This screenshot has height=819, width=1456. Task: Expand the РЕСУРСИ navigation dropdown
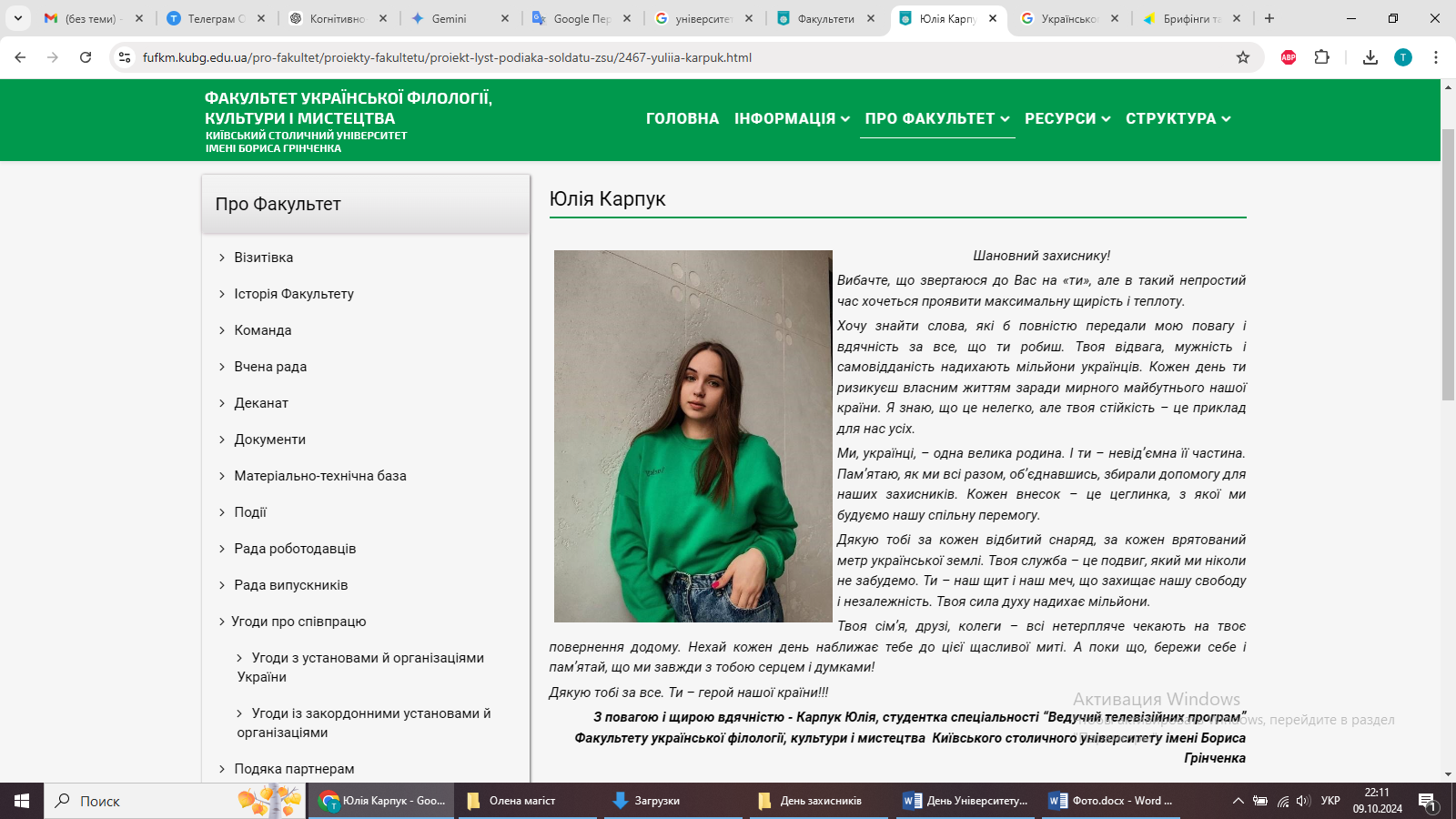(x=1067, y=118)
